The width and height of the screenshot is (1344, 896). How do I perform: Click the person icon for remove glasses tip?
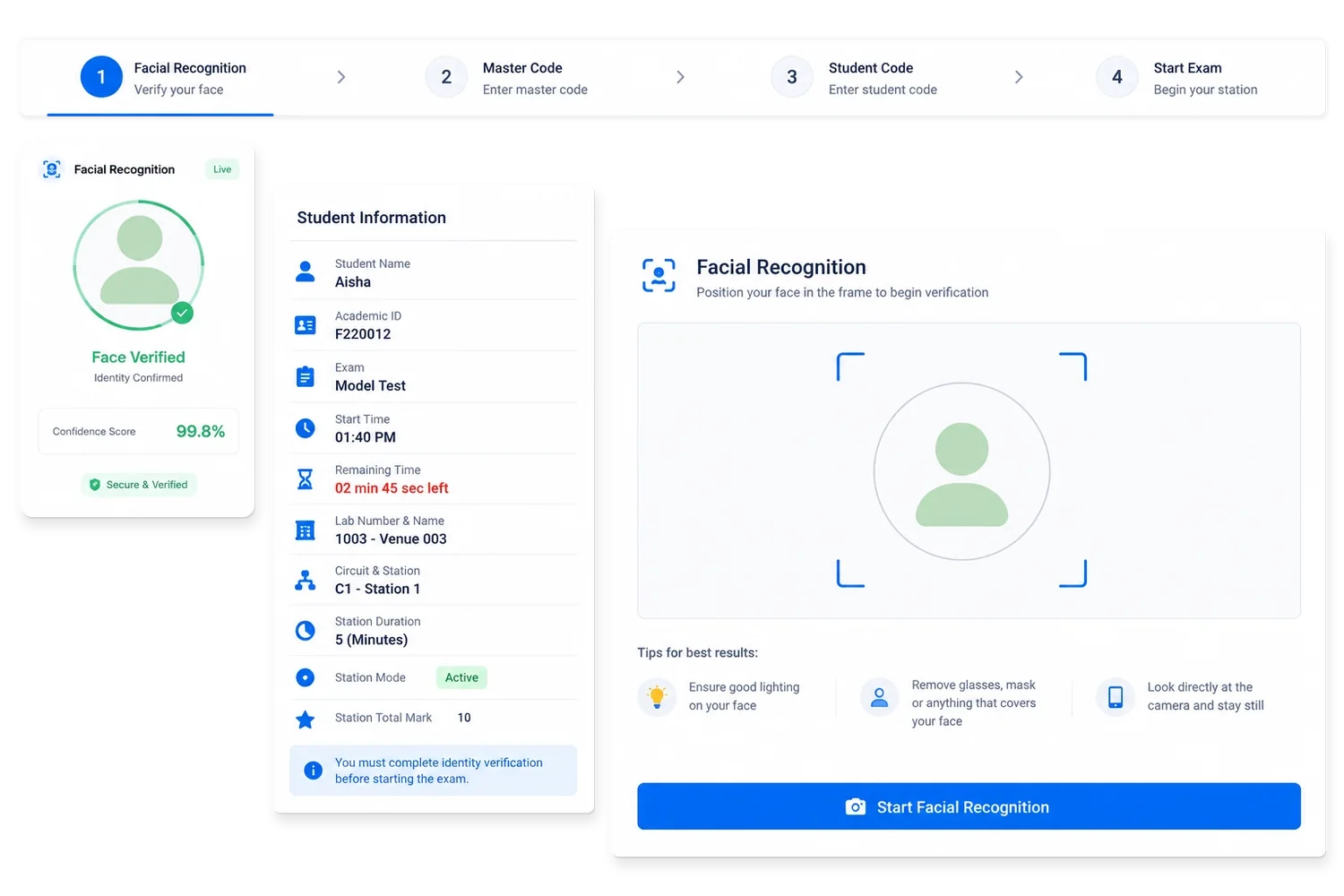(x=879, y=696)
